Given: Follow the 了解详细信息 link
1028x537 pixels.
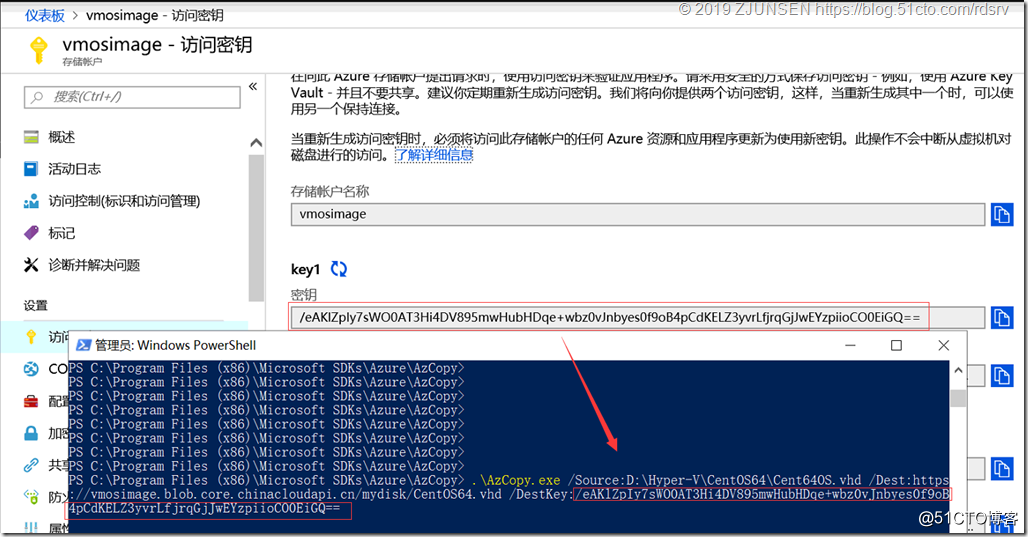Looking at the screenshot, I should pos(434,155).
